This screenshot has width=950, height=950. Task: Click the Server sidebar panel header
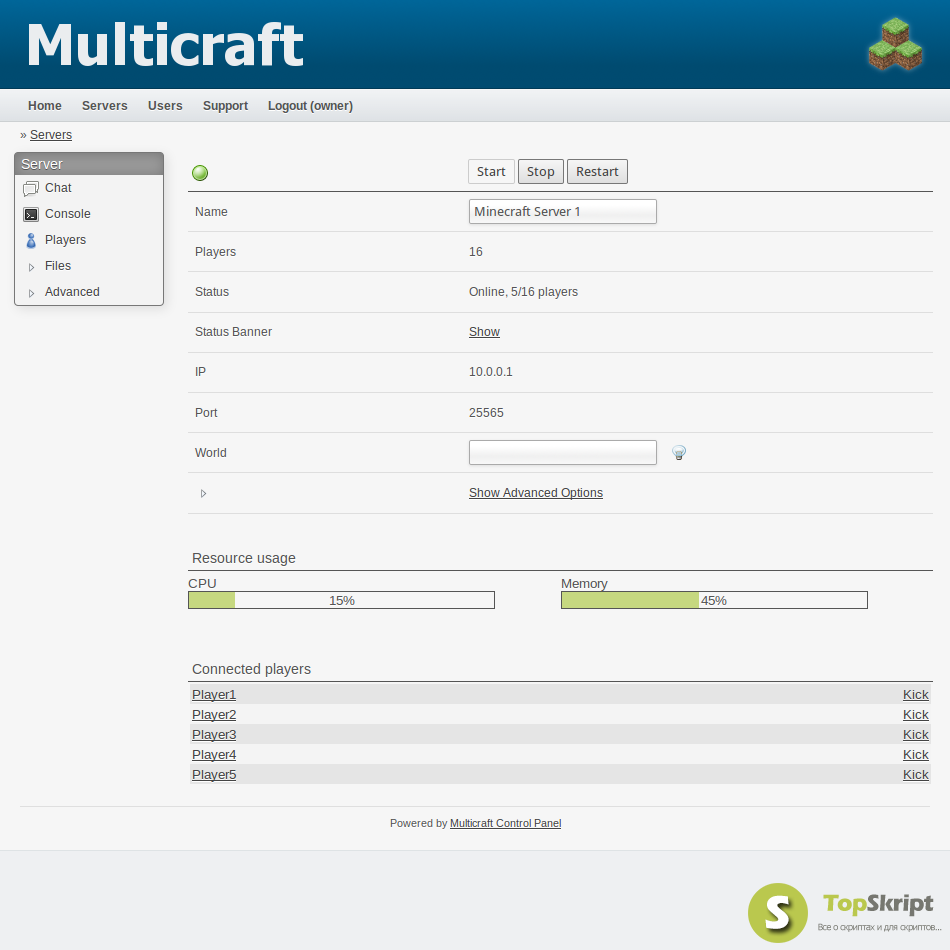click(89, 164)
